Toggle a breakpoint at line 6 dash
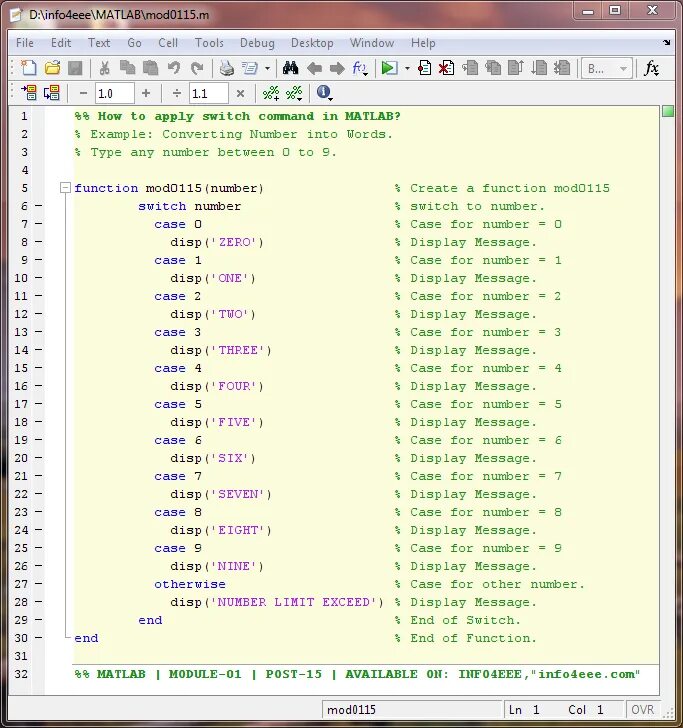 [39, 206]
